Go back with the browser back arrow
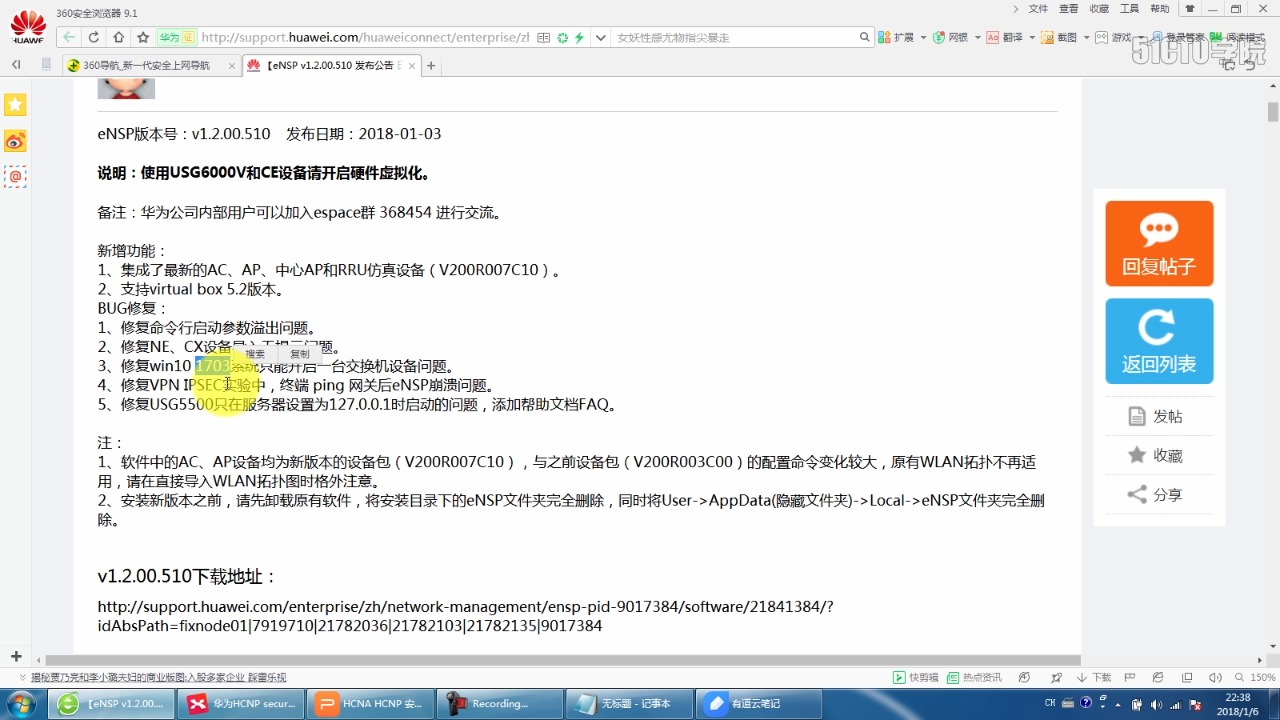 click(68, 37)
